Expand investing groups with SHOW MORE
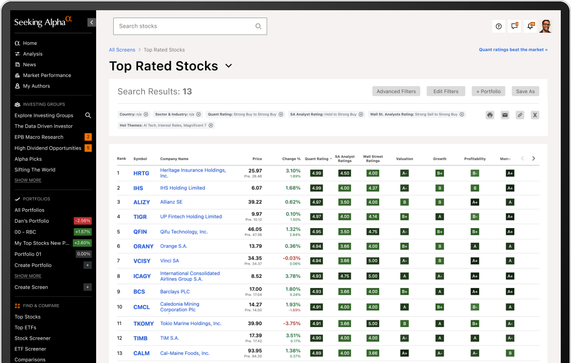The width and height of the screenshot is (571, 363). 28,180
